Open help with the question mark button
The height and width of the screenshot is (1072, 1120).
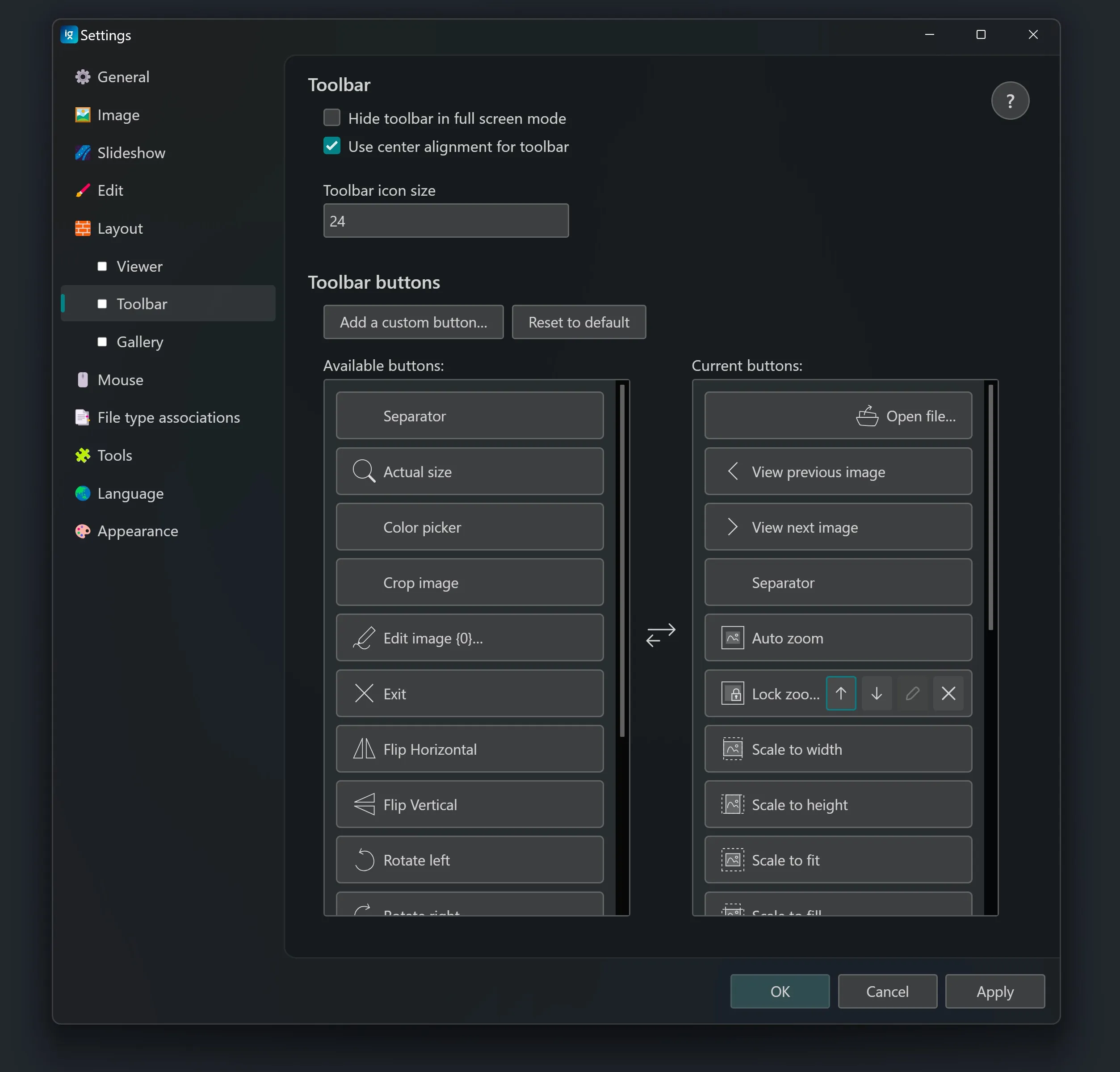pos(1010,101)
